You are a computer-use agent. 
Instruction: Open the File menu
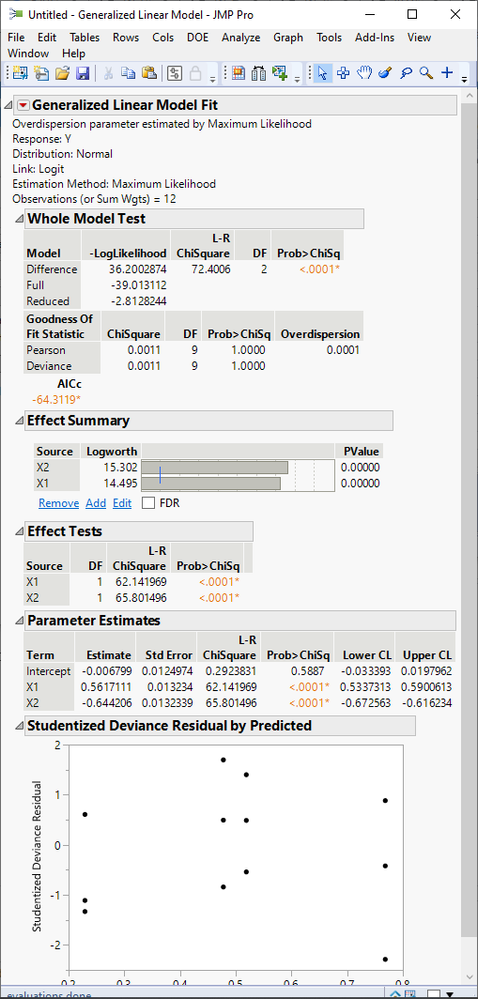point(16,38)
